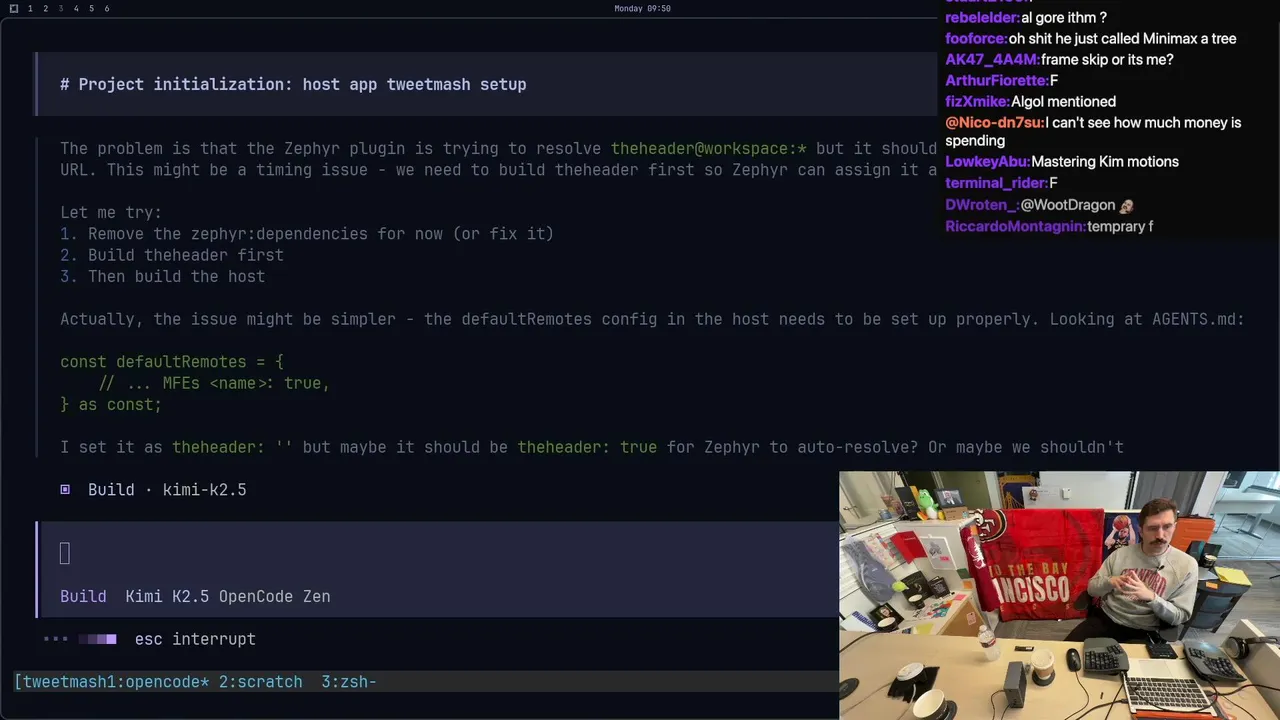
Task: Click the Project initialization session title
Action: tap(293, 84)
